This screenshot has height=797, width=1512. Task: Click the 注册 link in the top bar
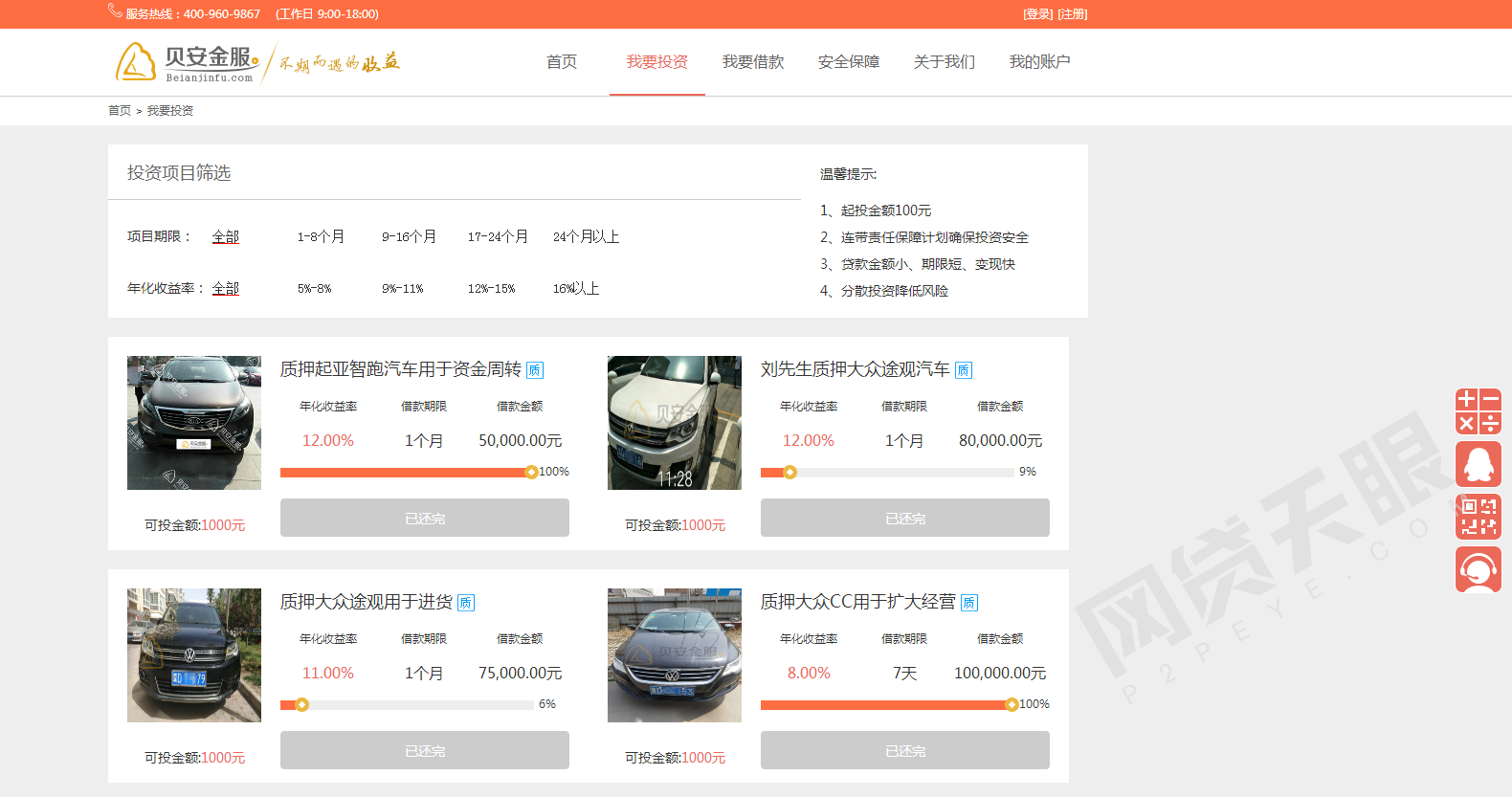[x=1073, y=14]
